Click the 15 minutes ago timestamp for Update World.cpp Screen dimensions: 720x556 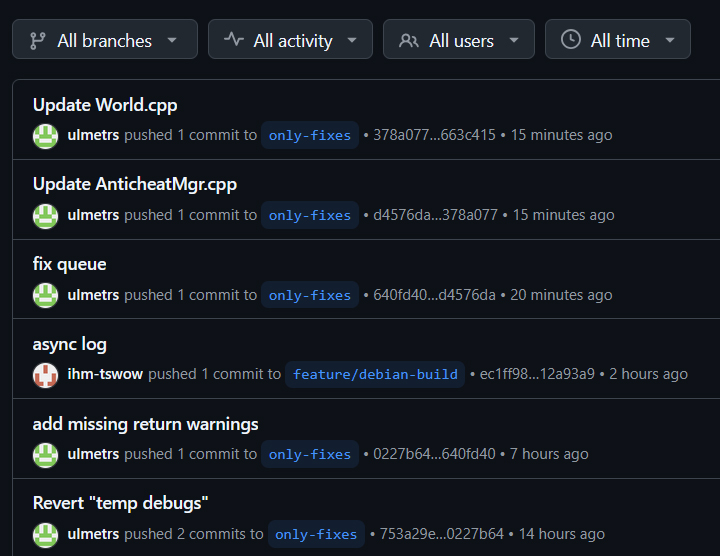(562, 135)
